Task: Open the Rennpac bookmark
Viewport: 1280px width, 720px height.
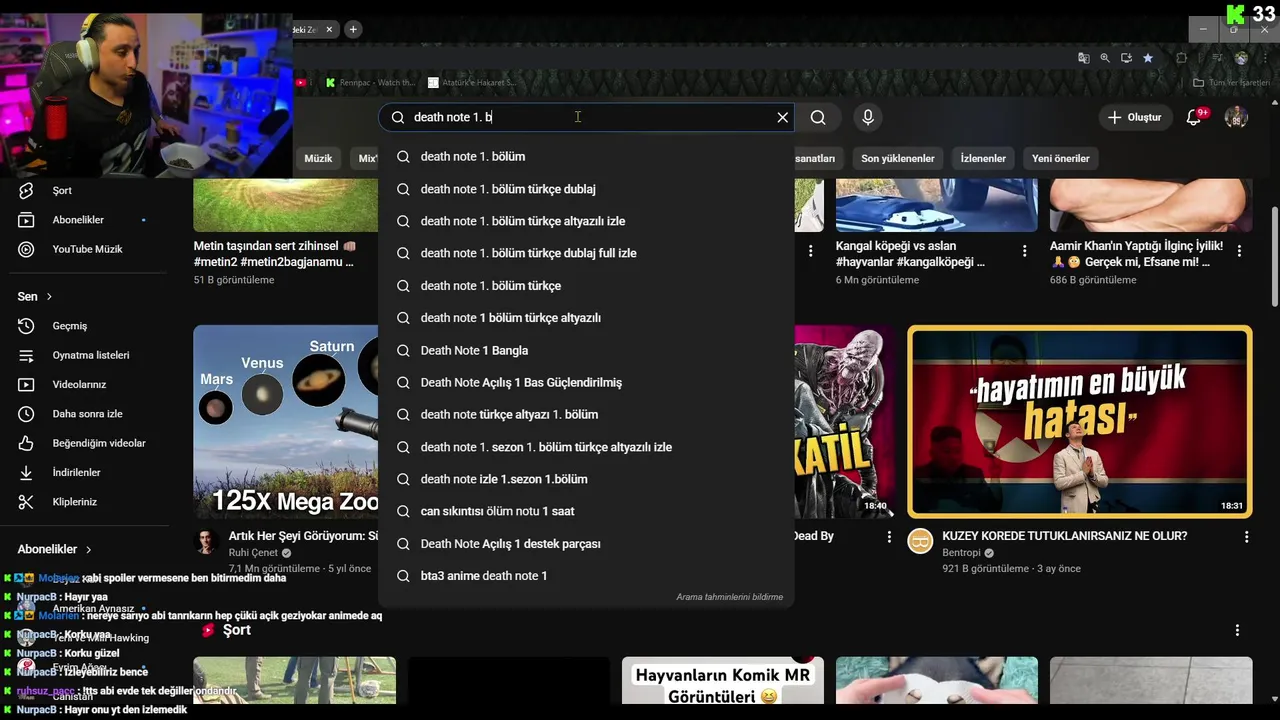Action: [370, 83]
